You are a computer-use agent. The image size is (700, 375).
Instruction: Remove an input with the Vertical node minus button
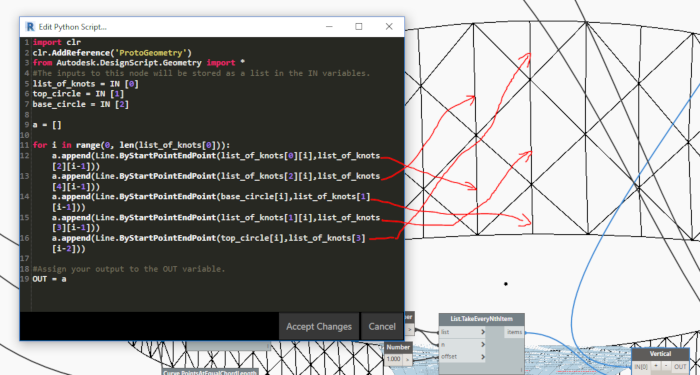click(666, 366)
